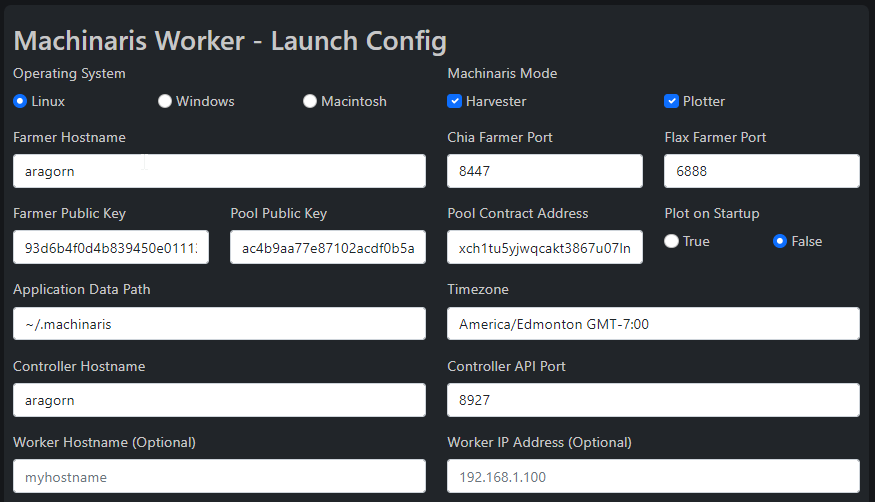Click the Machinaris Mode label
Screen dimensions: 875x502
pyautogui.click(x=502, y=74)
